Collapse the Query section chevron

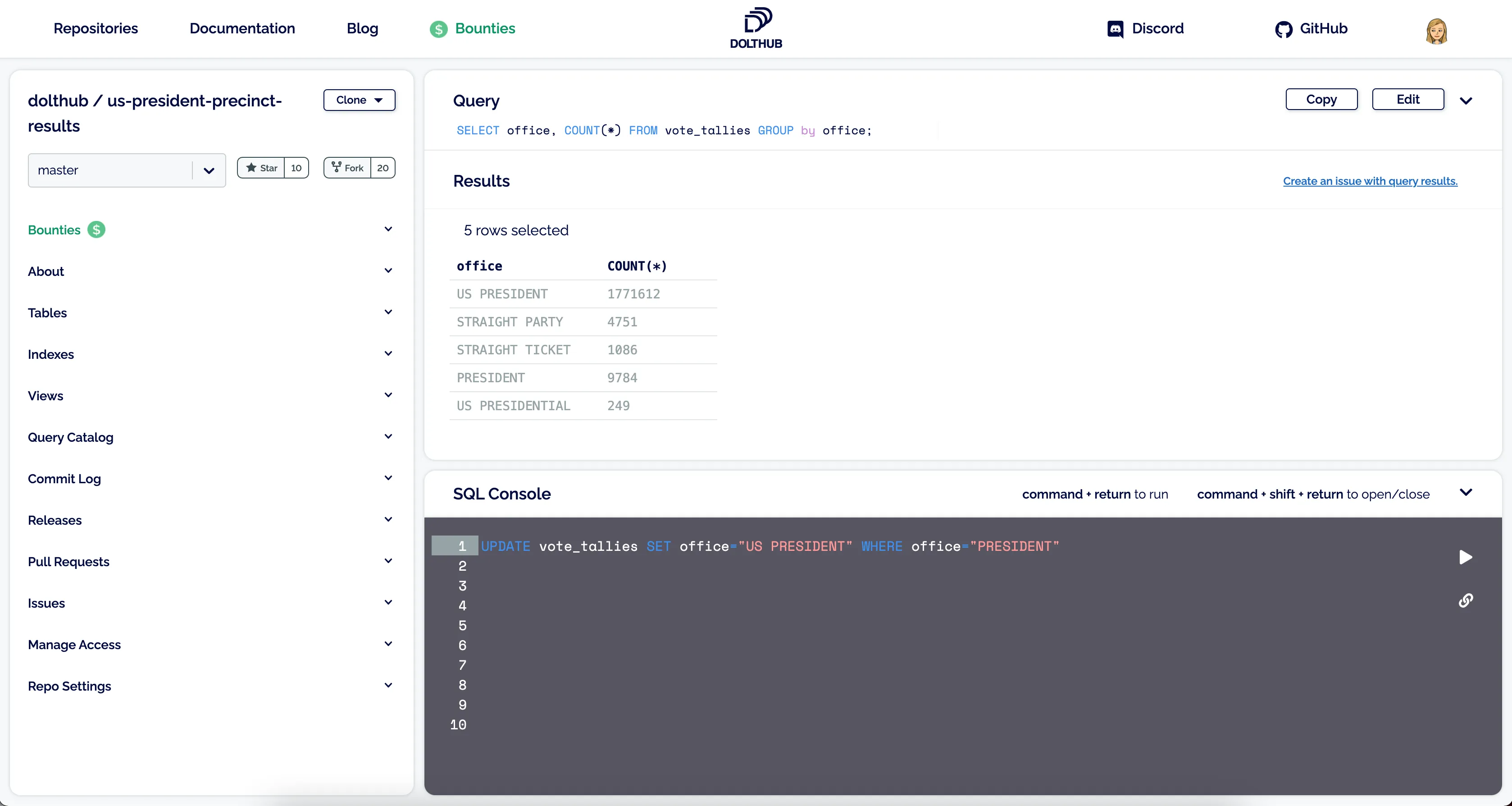click(1466, 101)
